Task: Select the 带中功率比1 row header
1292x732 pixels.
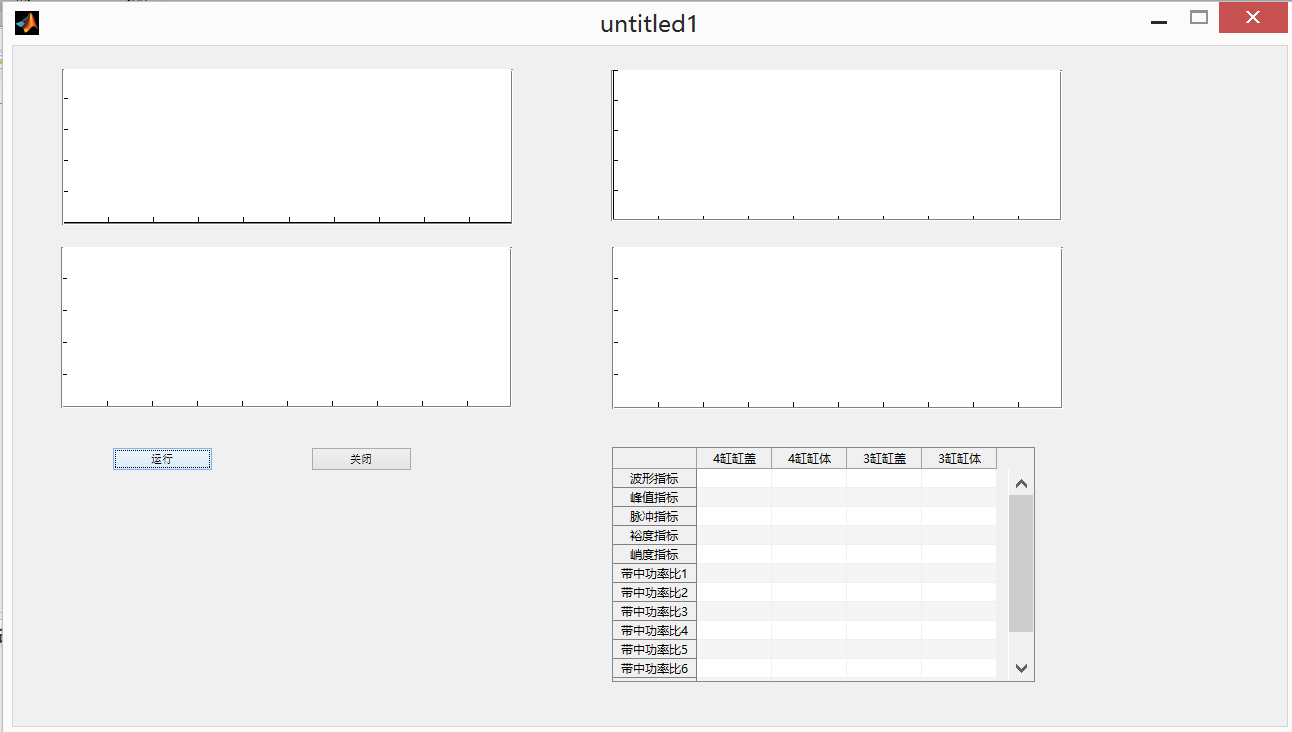Action: [654, 573]
